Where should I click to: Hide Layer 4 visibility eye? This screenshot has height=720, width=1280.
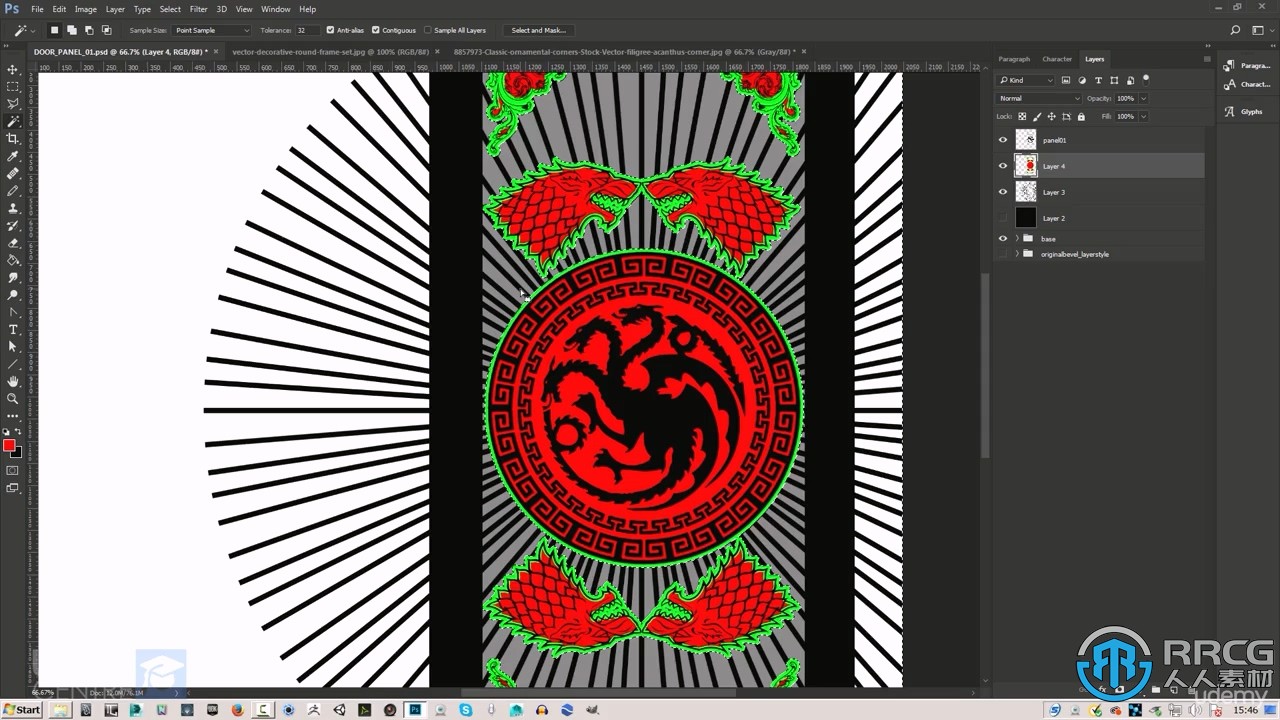coord(1003,166)
